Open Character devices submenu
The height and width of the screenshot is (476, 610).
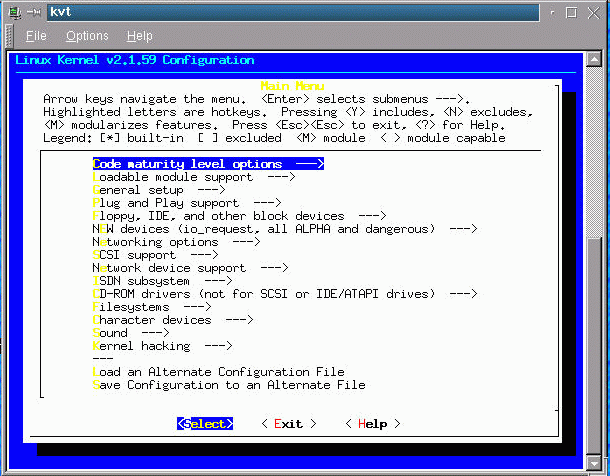tap(173, 320)
